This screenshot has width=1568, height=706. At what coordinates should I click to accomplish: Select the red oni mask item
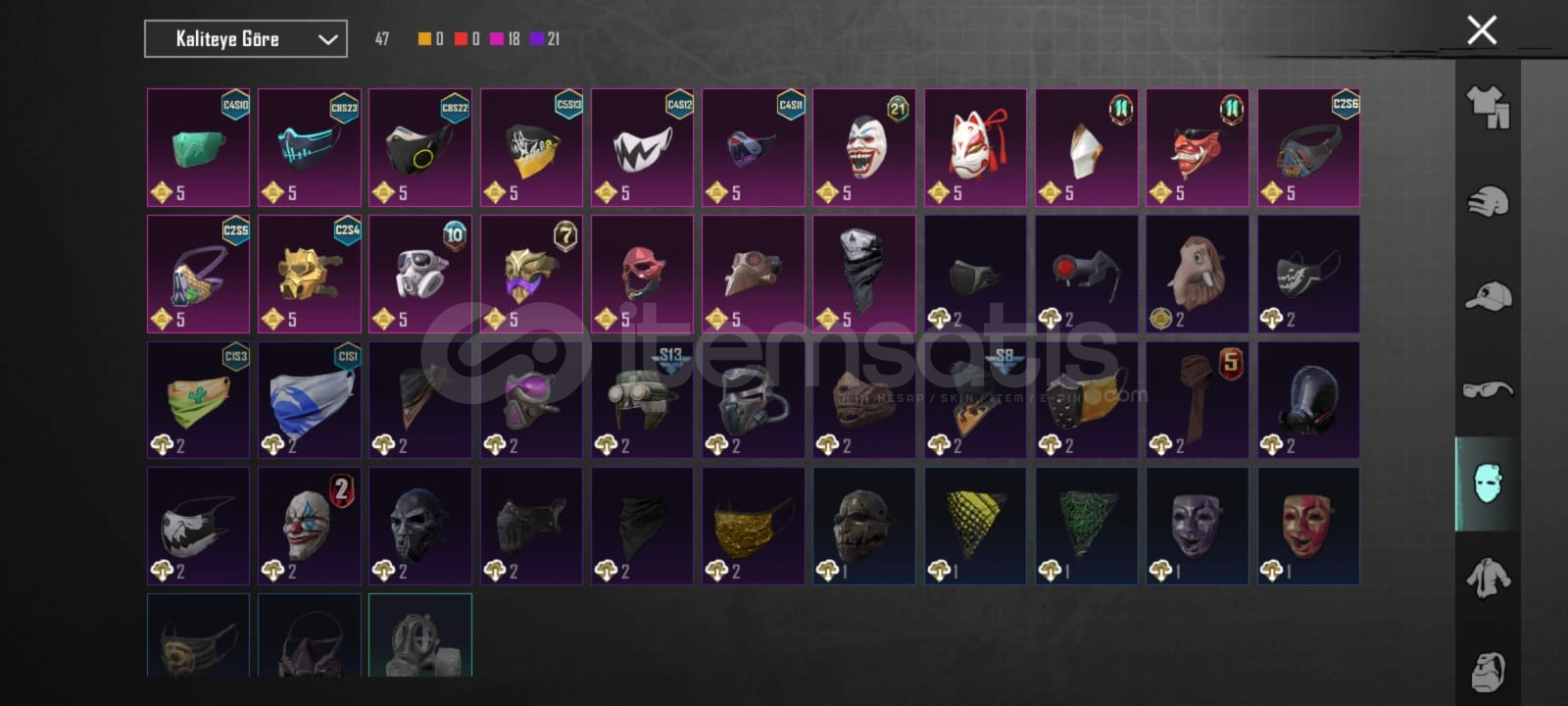click(1198, 147)
